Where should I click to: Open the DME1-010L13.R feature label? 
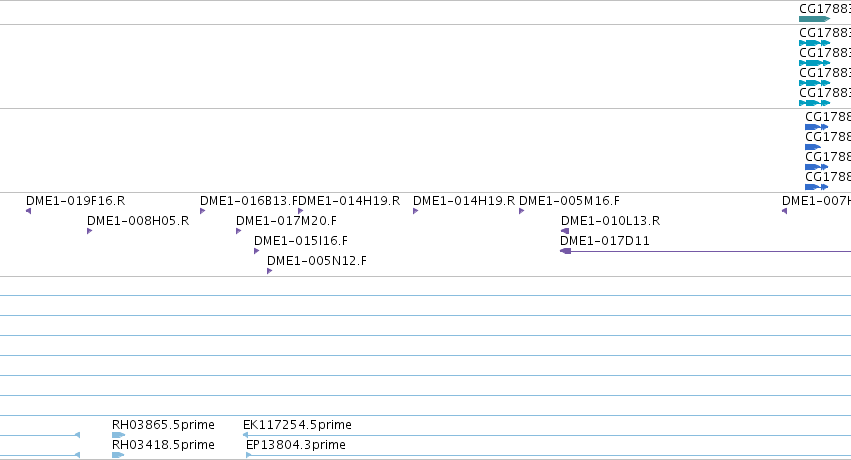[611, 221]
